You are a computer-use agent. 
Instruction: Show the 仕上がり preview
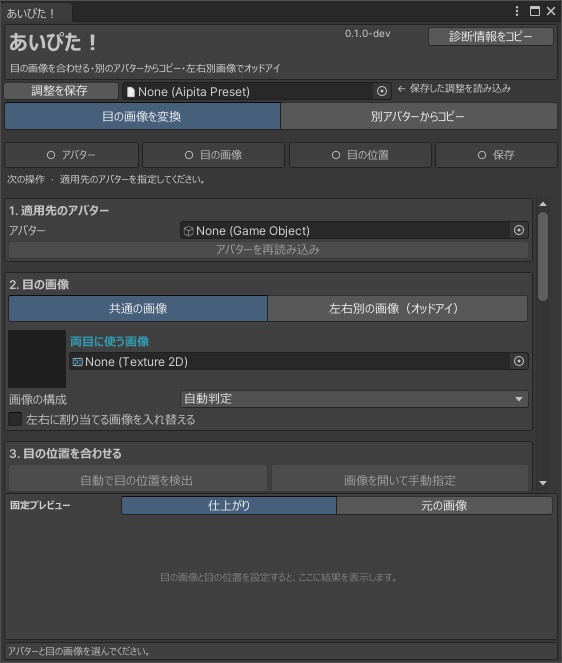229,506
